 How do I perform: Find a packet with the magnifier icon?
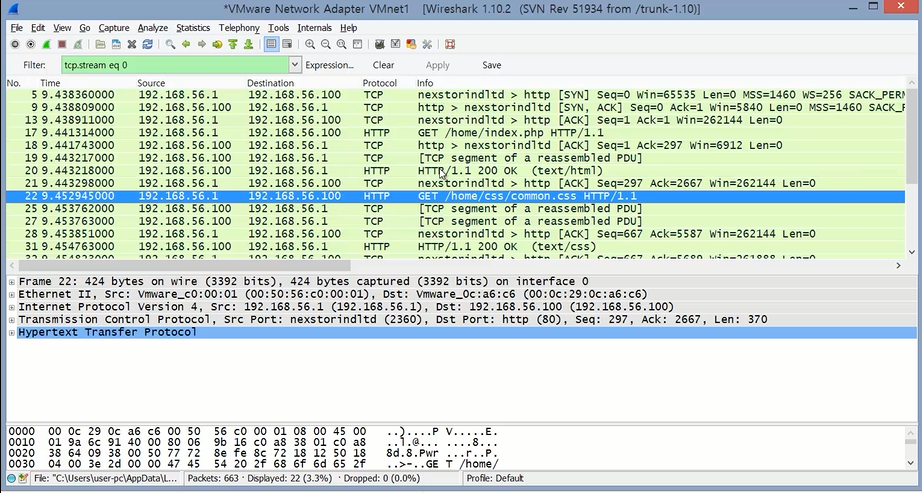(x=171, y=44)
